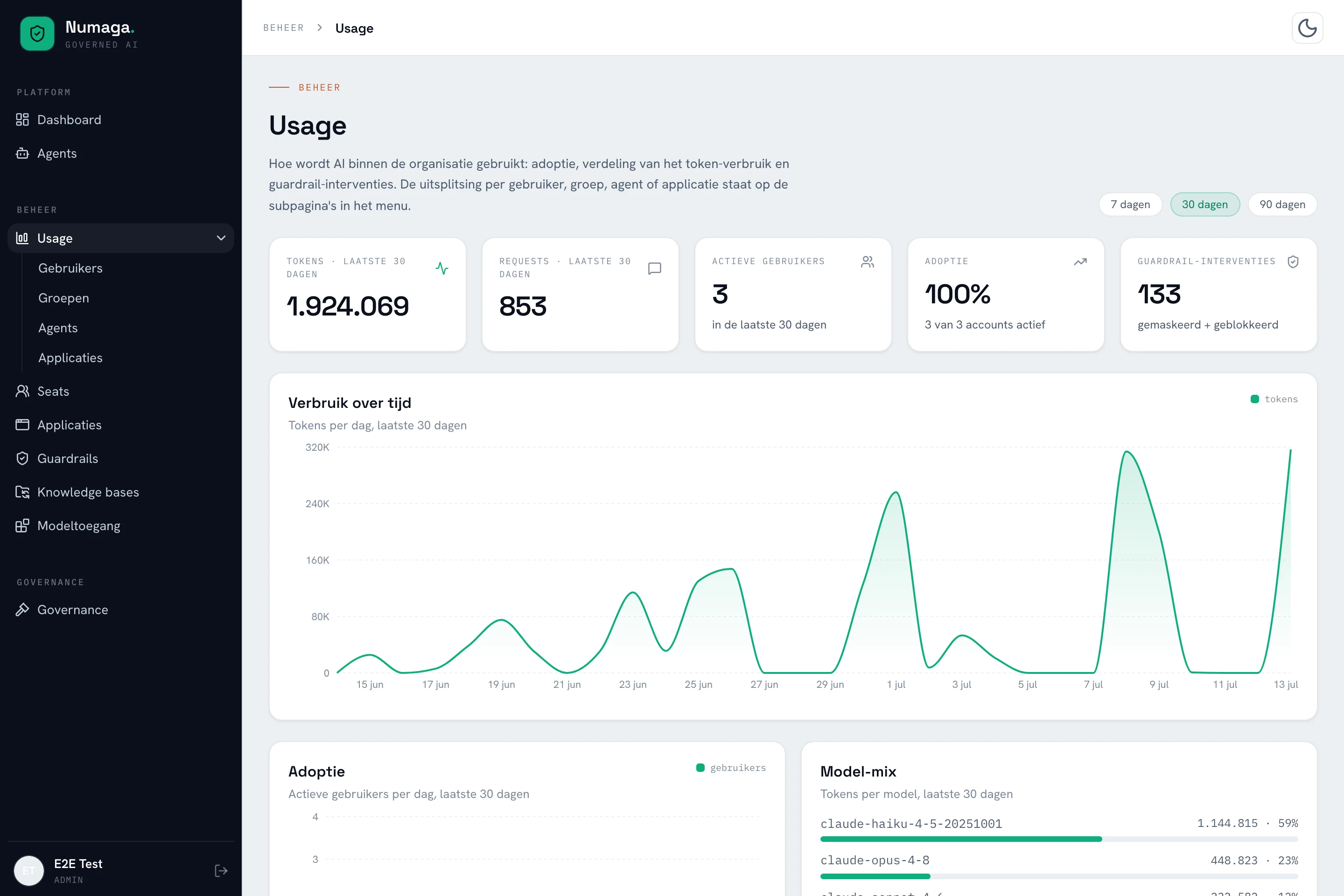Click the 100% adoptie value
This screenshot has width=1344, height=896.
click(x=957, y=294)
